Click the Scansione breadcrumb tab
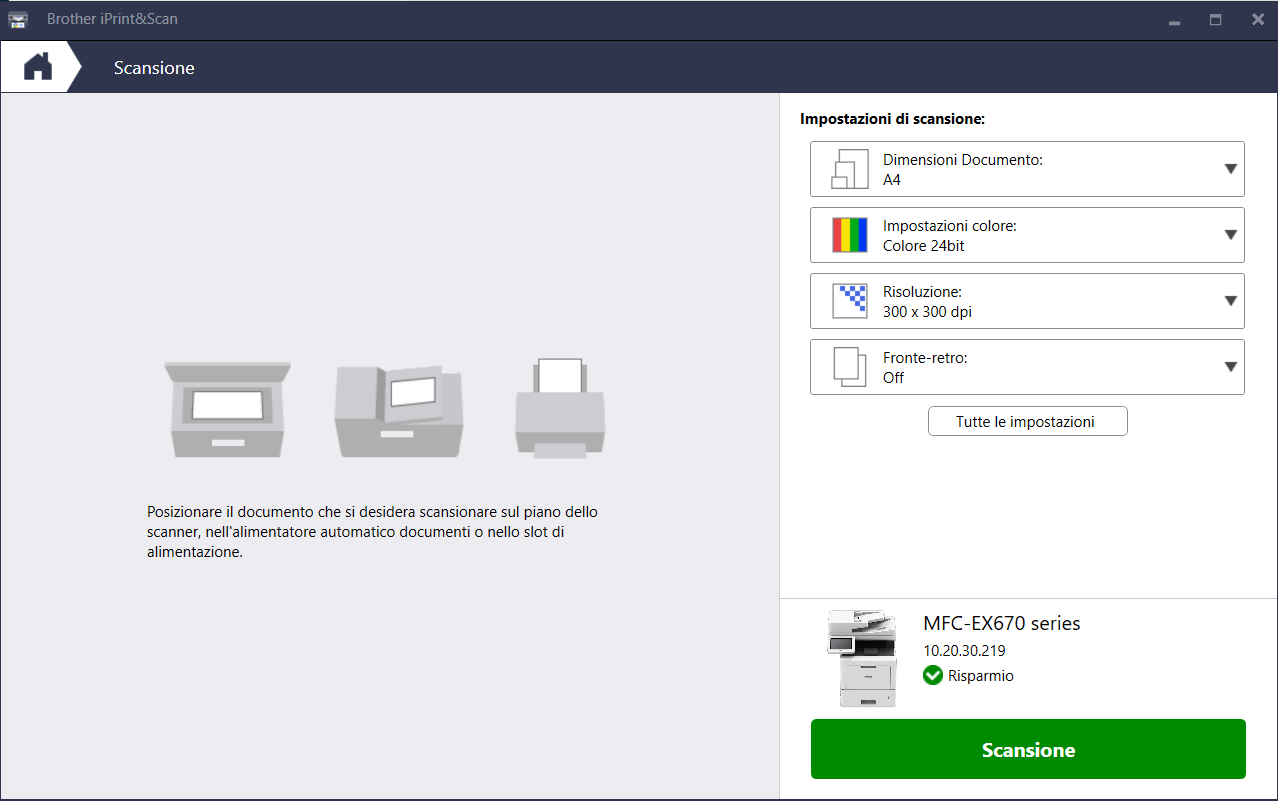 tap(154, 68)
